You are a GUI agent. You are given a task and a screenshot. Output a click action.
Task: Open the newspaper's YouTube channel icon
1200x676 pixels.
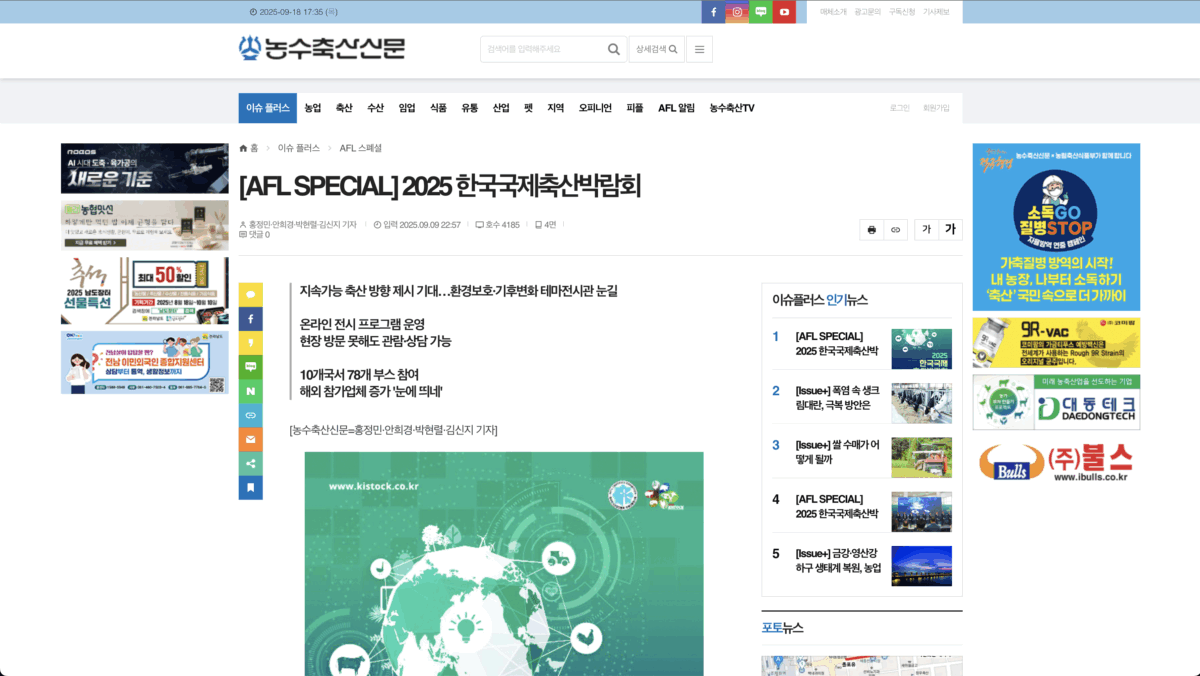pyautogui.click(x=783, y=12)
